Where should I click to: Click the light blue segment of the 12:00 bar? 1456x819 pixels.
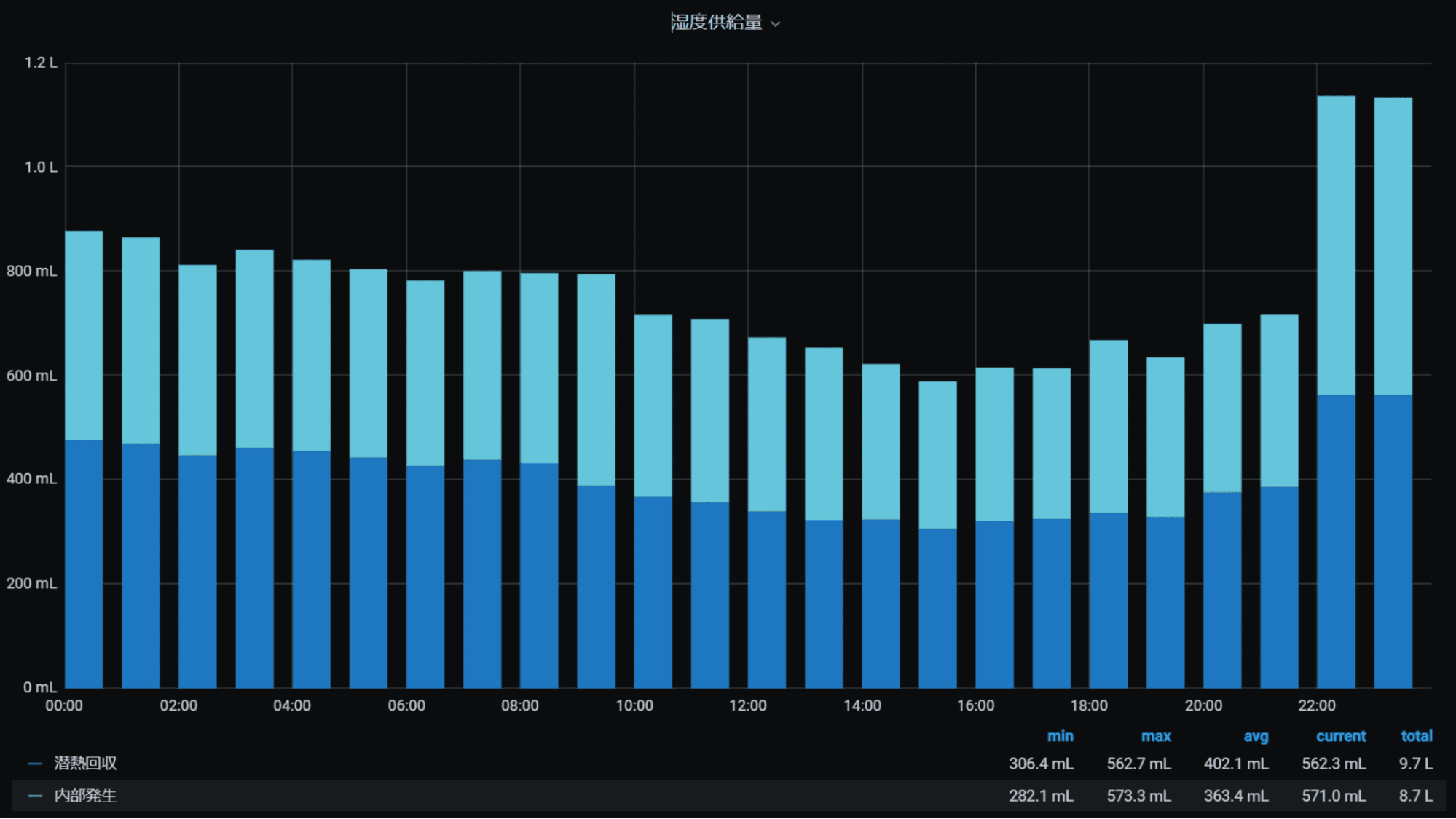point(766,424)
